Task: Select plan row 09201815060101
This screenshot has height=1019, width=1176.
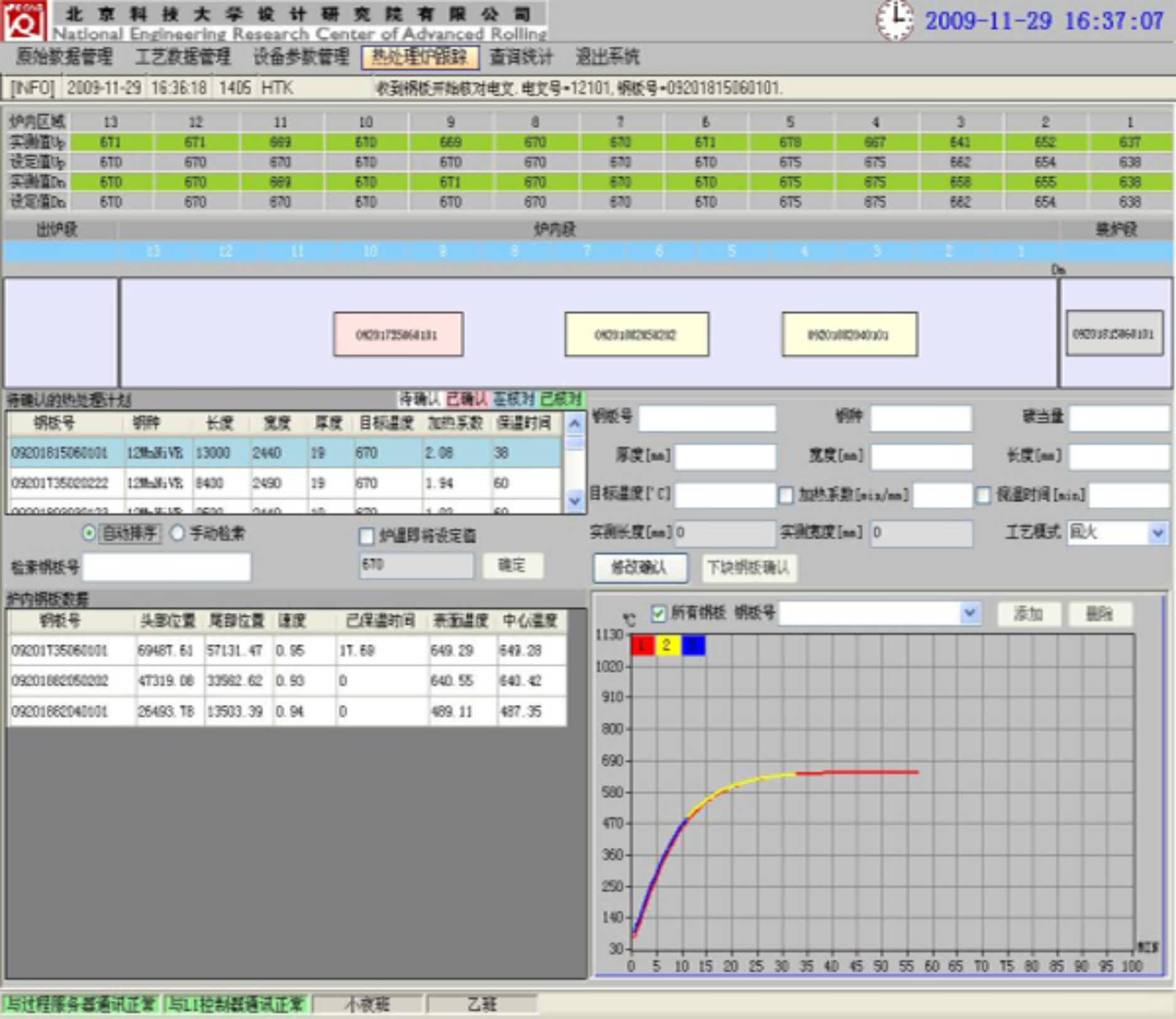Action: pyautogui.click(x=285, y=453)
